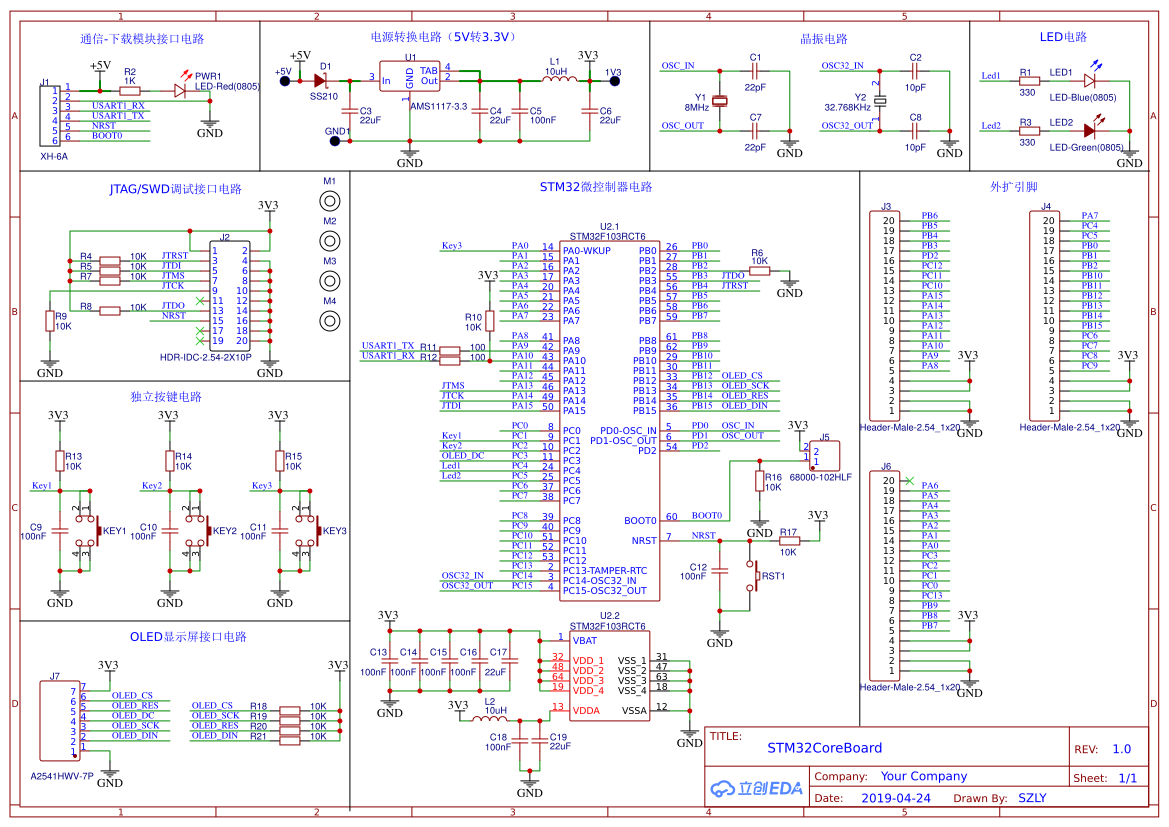Click the 'OLED显示屏接口电路' section title
The width and height of the screenshot is (1169, 827).
tap(188, 637)
